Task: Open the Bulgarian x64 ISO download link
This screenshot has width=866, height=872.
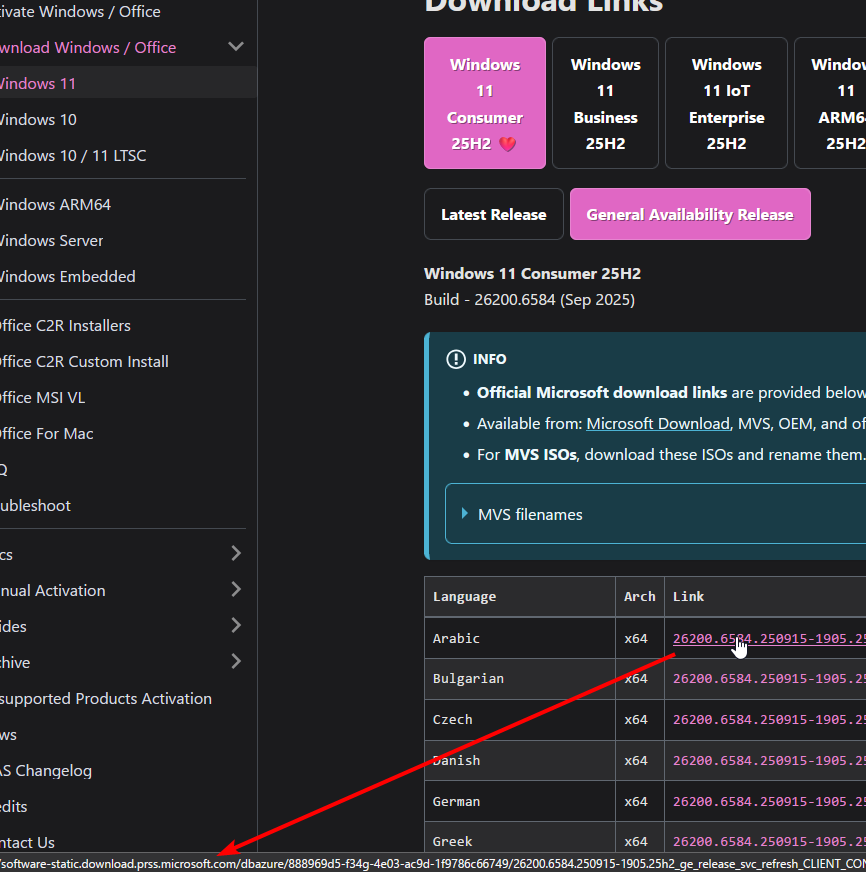Action: coord(769,679)
